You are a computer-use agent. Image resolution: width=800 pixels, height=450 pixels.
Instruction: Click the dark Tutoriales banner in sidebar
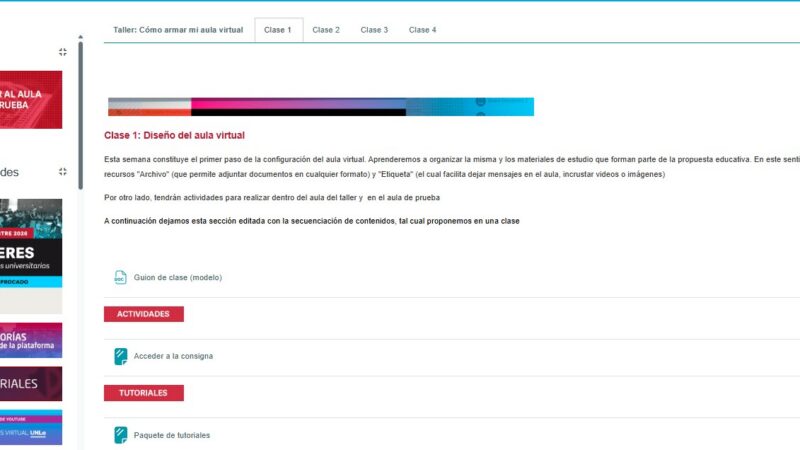point(30,384)
